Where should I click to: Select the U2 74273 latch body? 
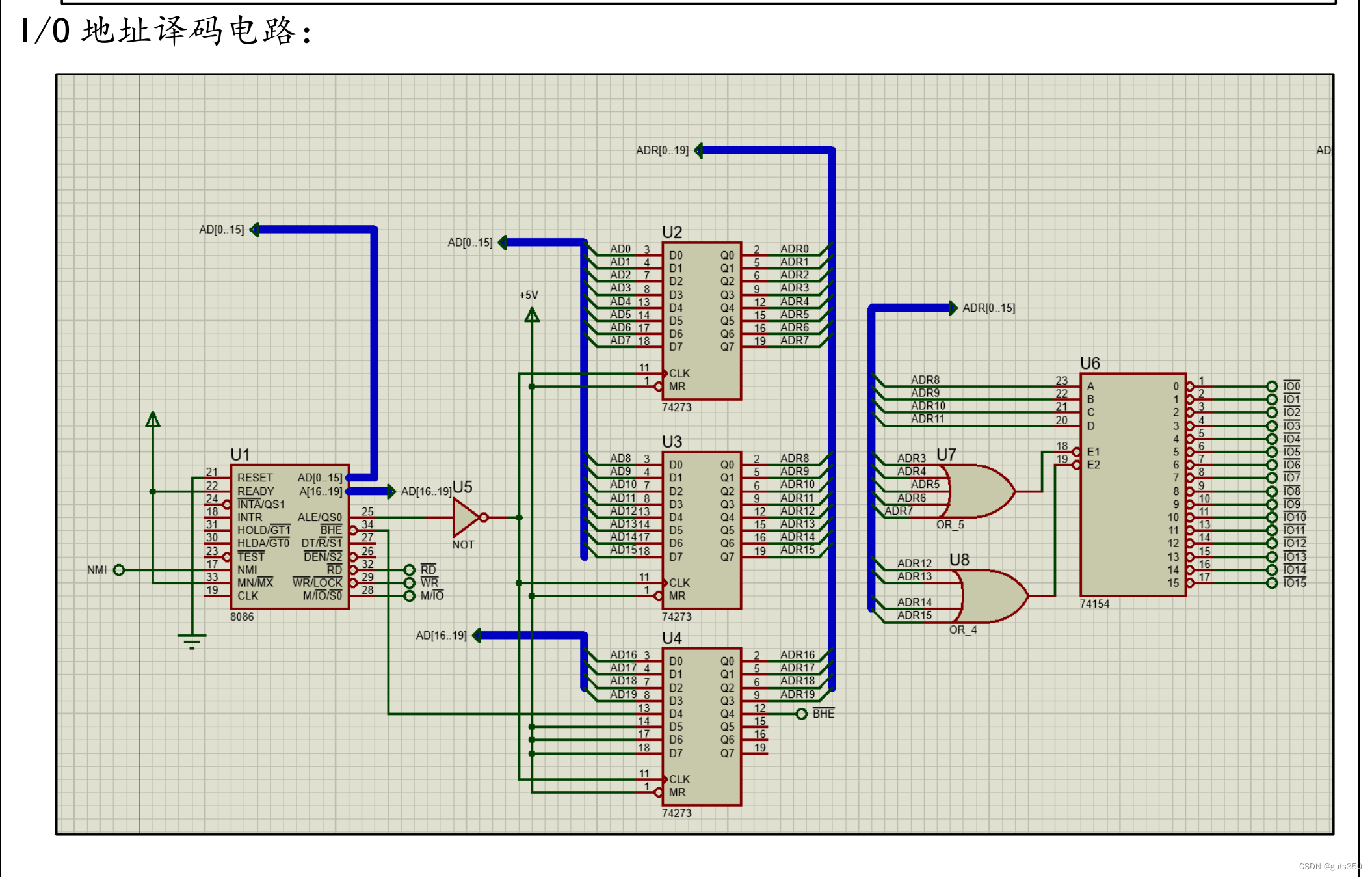coord(701,320)
